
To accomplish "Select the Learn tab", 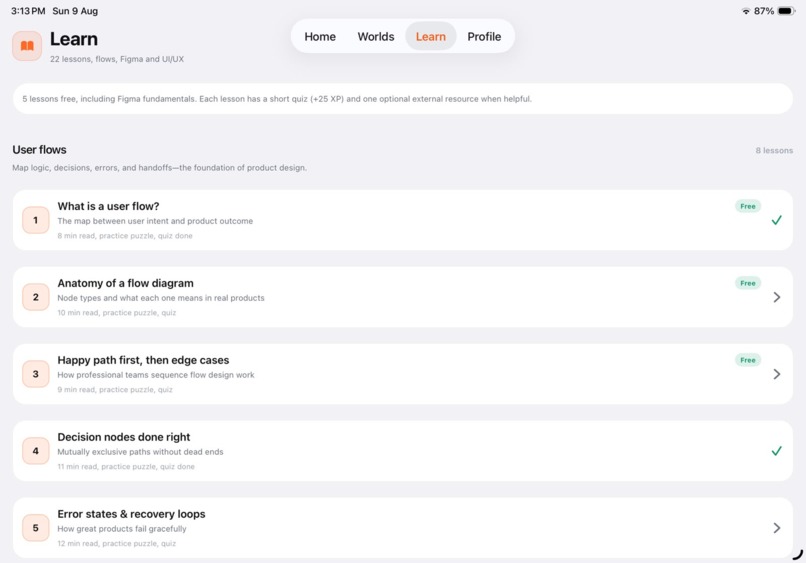I will point(431,37).
